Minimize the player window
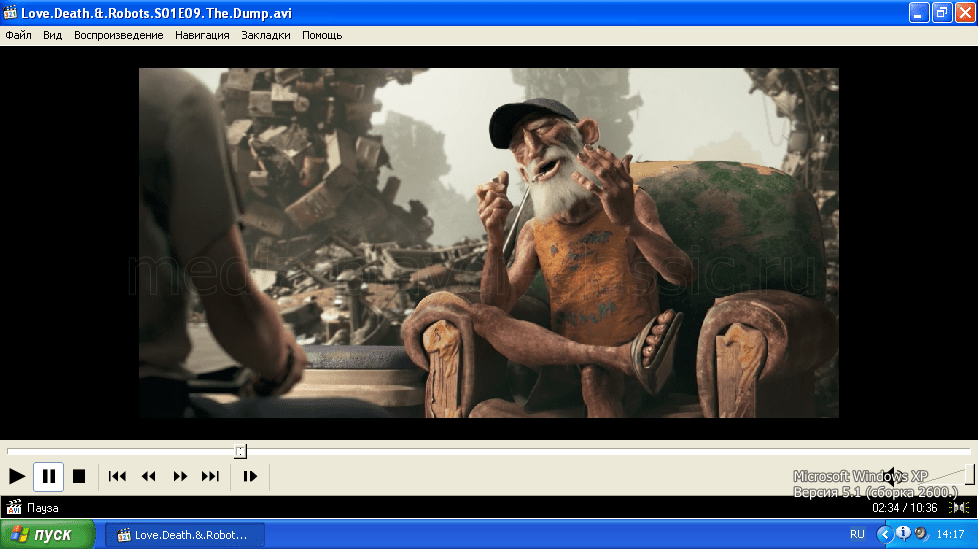Screen dimensions: 978x549 [919, 12]
